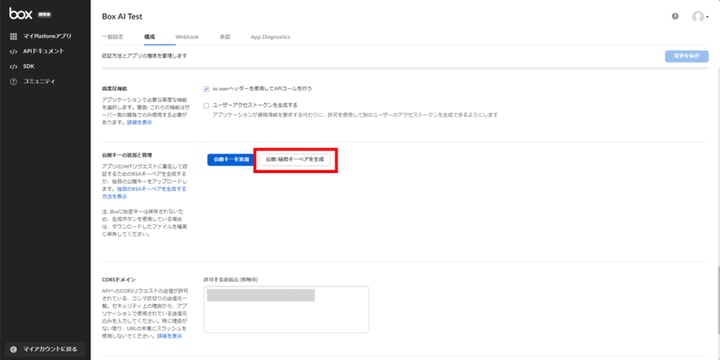
Task: Click the save changes button top right
Action: 686,56
